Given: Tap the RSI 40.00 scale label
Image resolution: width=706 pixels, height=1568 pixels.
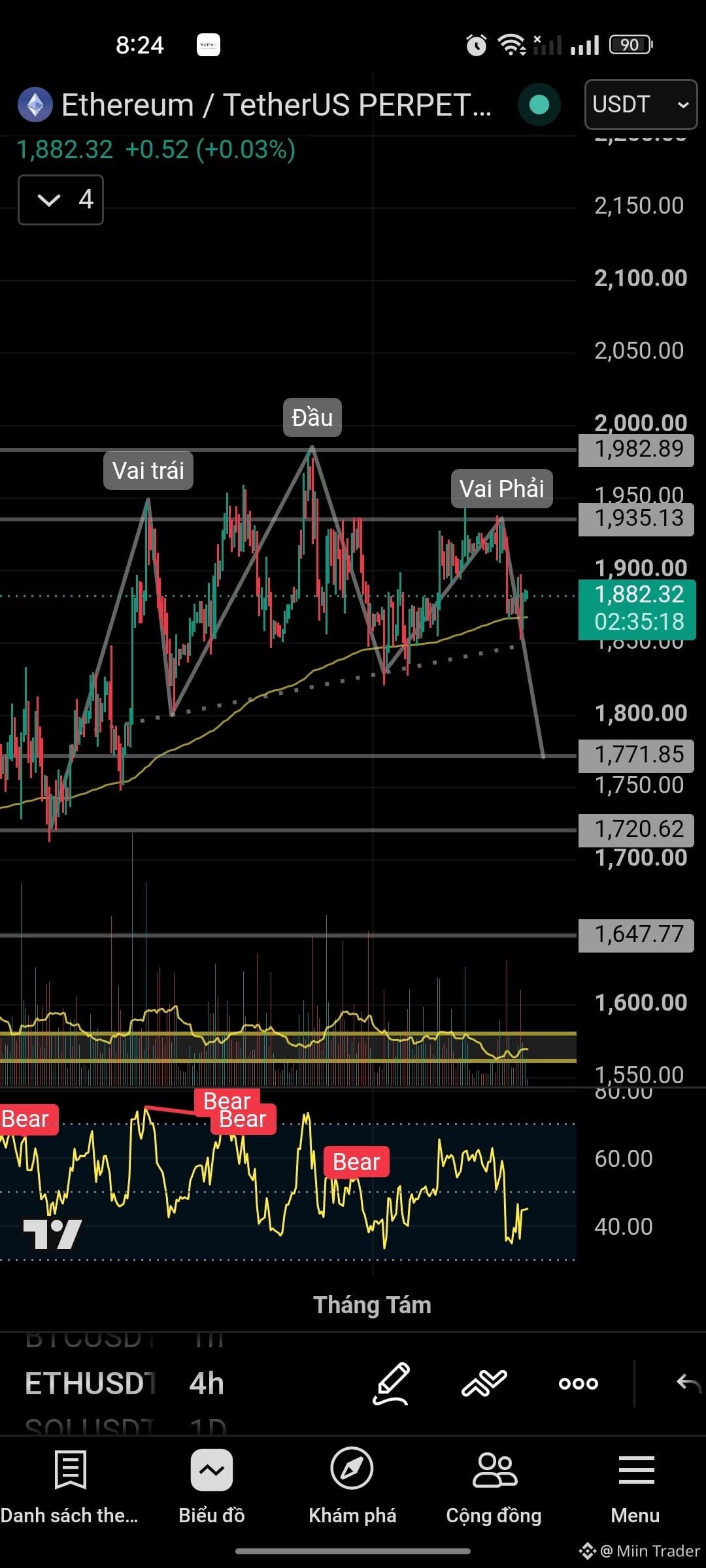Looking at the screenshot, I should (x=624, y=1226).
